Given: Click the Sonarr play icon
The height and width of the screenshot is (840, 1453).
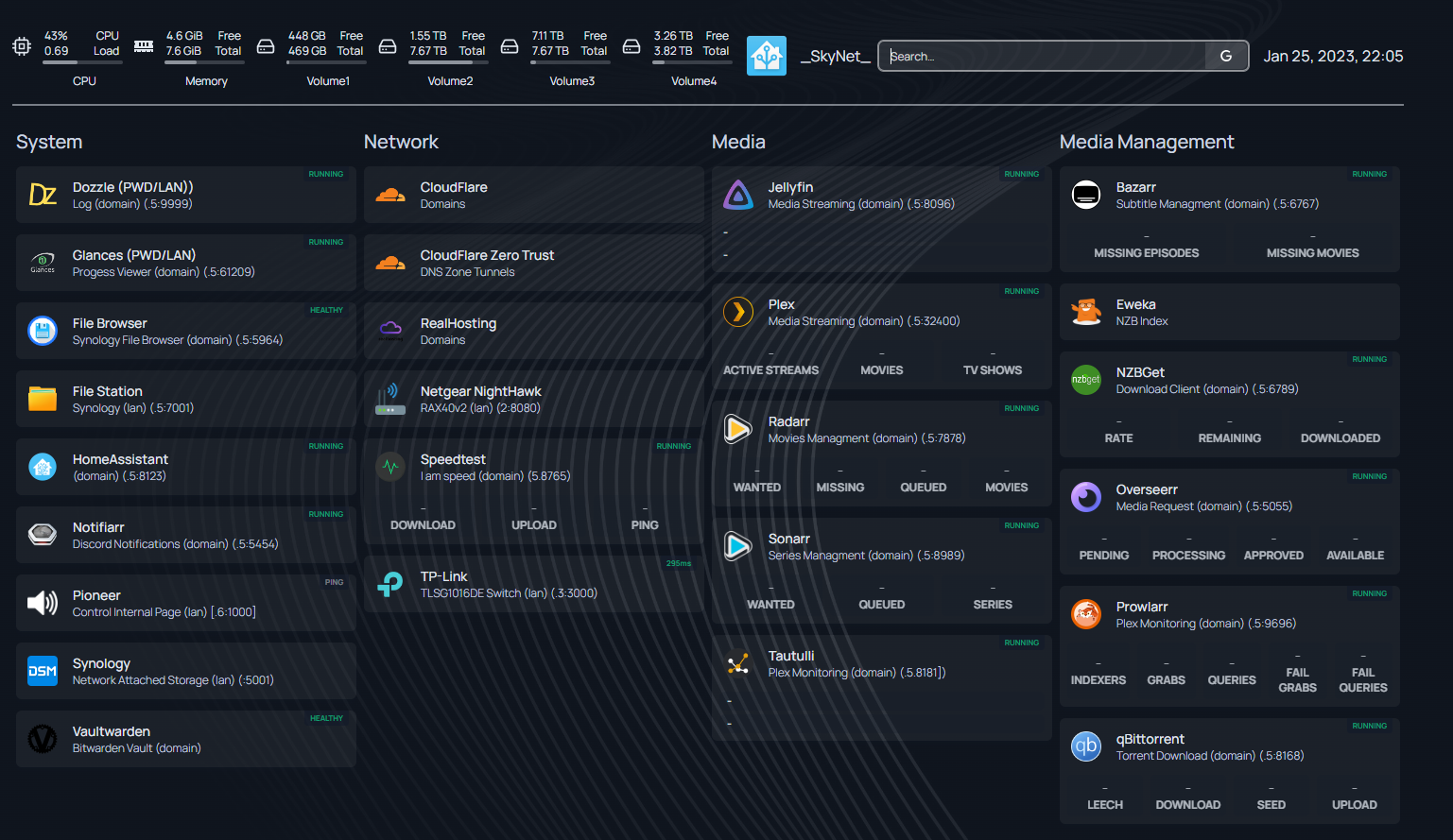Looking at the screenshot, I should [x=738, y=546].
